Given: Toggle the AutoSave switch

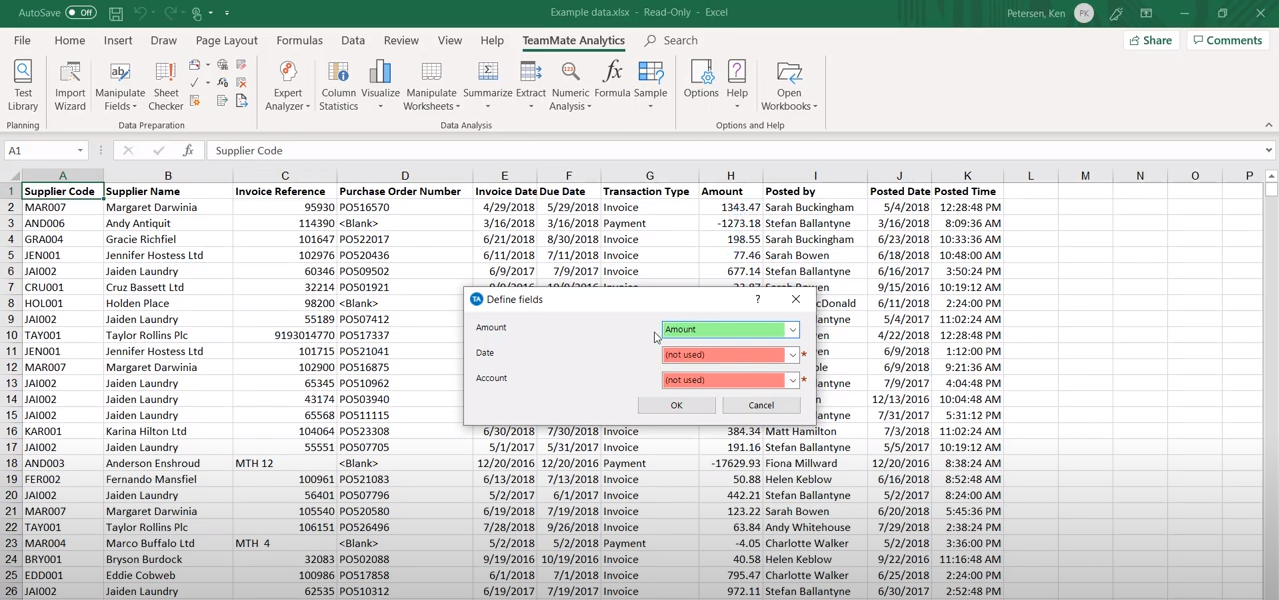Looking at the screenshot, I should [x=80, y=13].
